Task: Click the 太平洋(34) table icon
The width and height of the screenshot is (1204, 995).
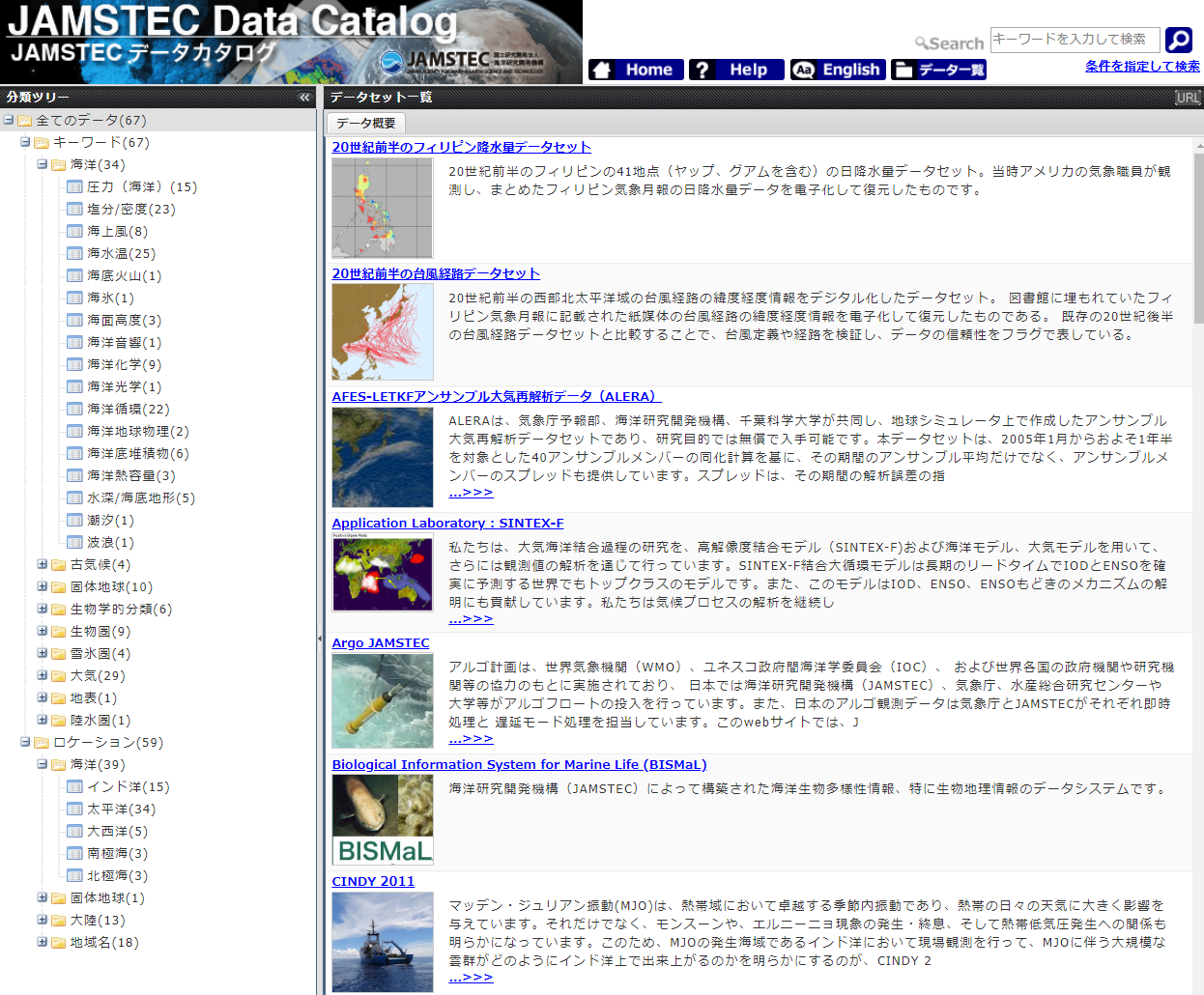Action: point(74,810)
